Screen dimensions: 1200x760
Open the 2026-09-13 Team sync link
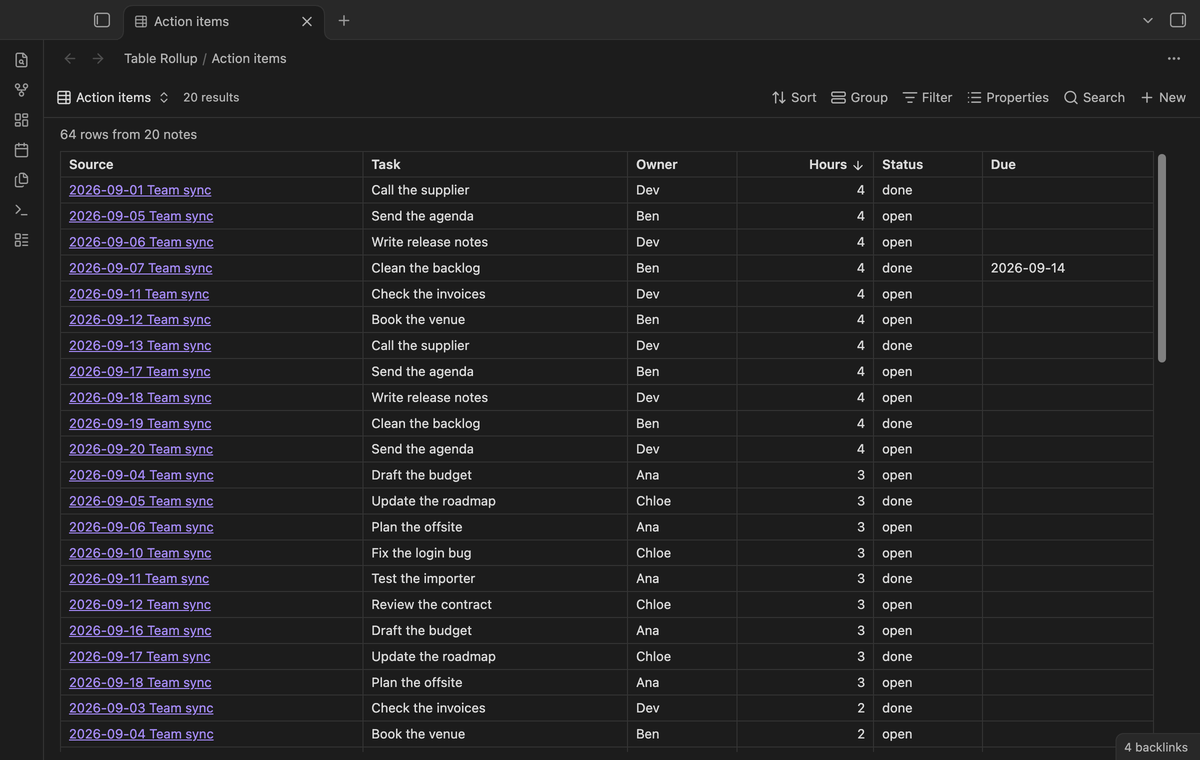coord(140,345)
